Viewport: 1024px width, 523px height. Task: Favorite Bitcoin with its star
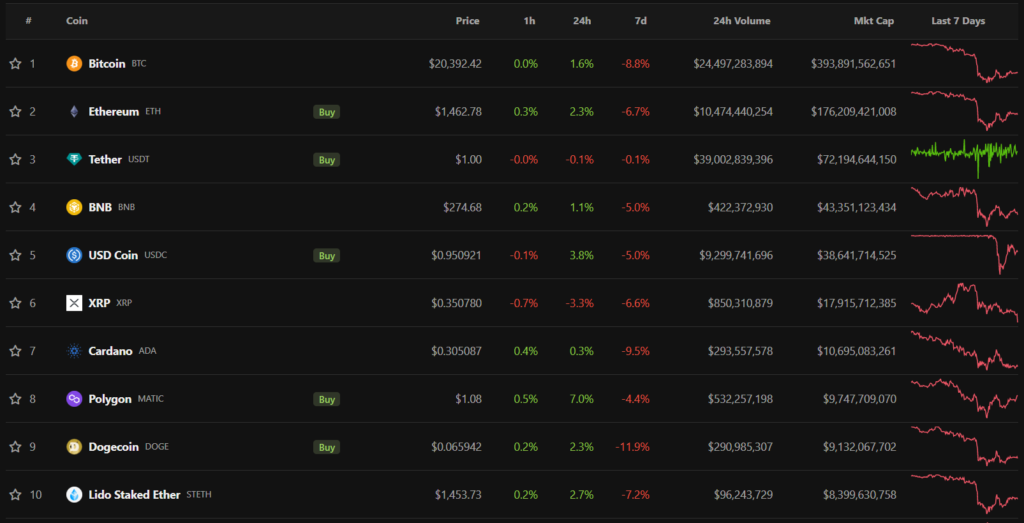(x=15, y=63)
